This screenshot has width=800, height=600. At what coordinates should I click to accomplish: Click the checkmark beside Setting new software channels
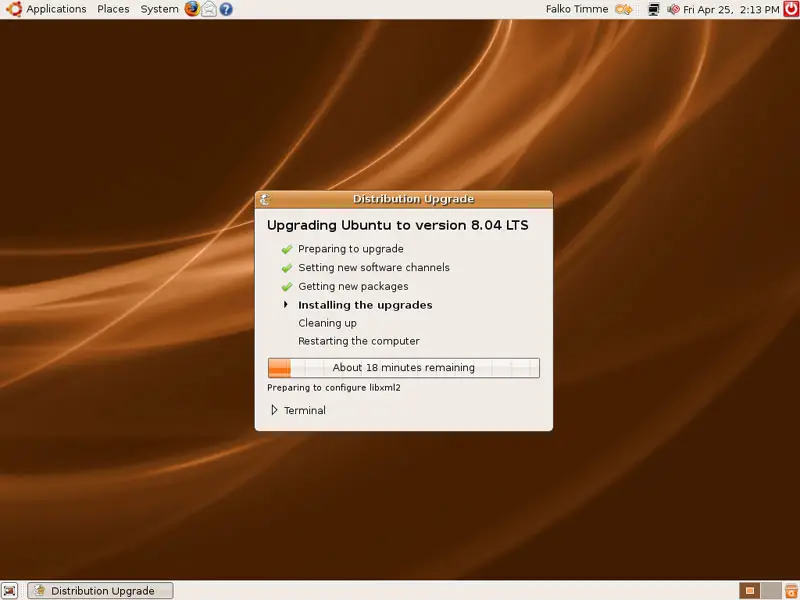(287, 268)
